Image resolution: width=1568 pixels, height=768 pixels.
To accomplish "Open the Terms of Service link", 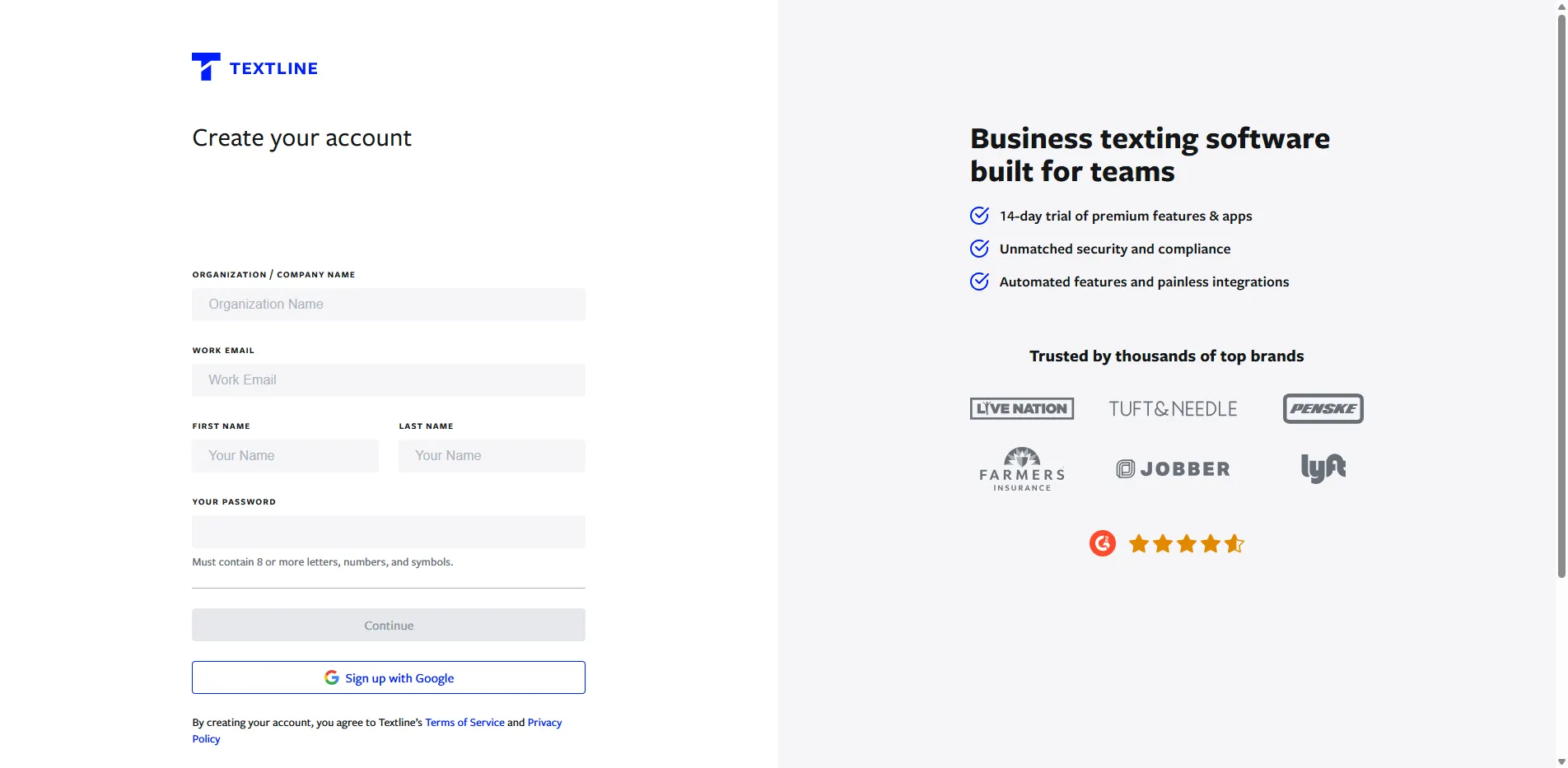I will click(464, 723).
